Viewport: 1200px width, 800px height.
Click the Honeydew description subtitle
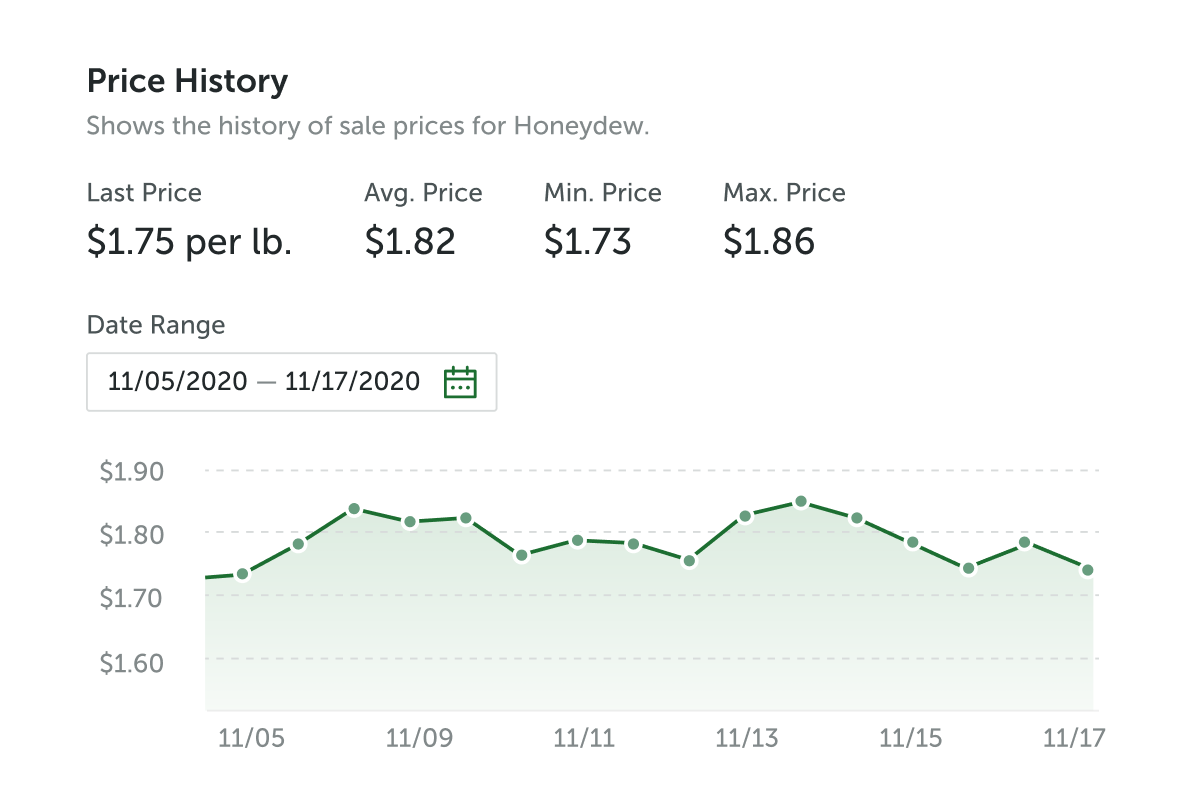point(368,127)
